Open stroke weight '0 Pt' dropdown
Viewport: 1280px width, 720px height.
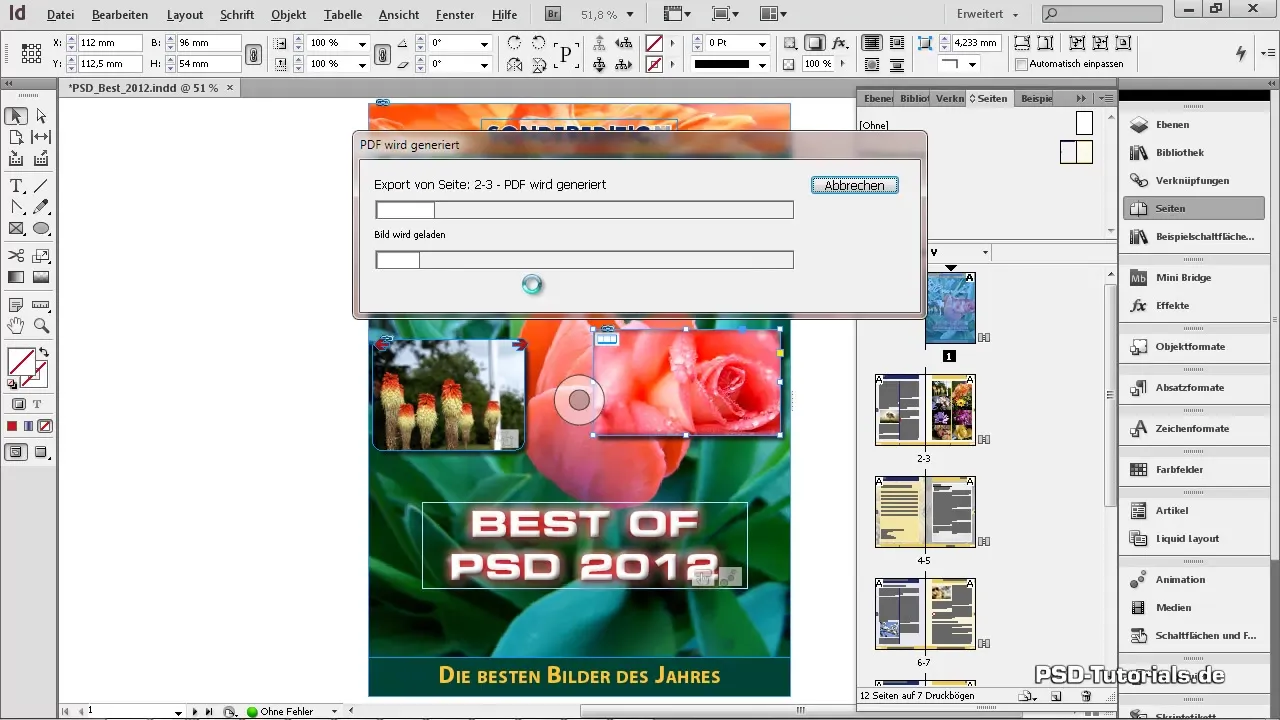tap(762, 44)
